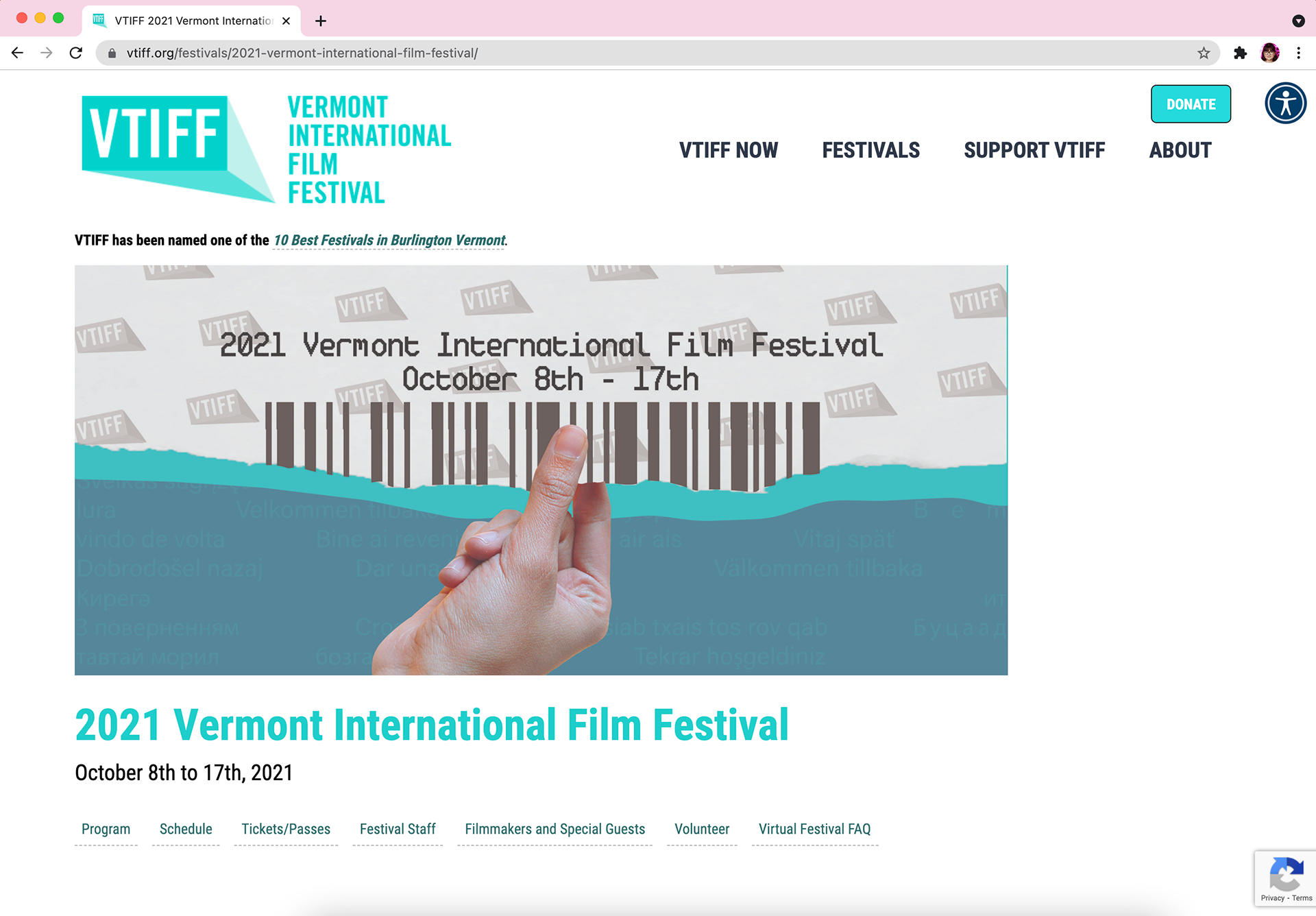Click the 2021 Vermont International Film Festival heading
This screenshot has width=1316, height=916.
click(x=432, y=725)
